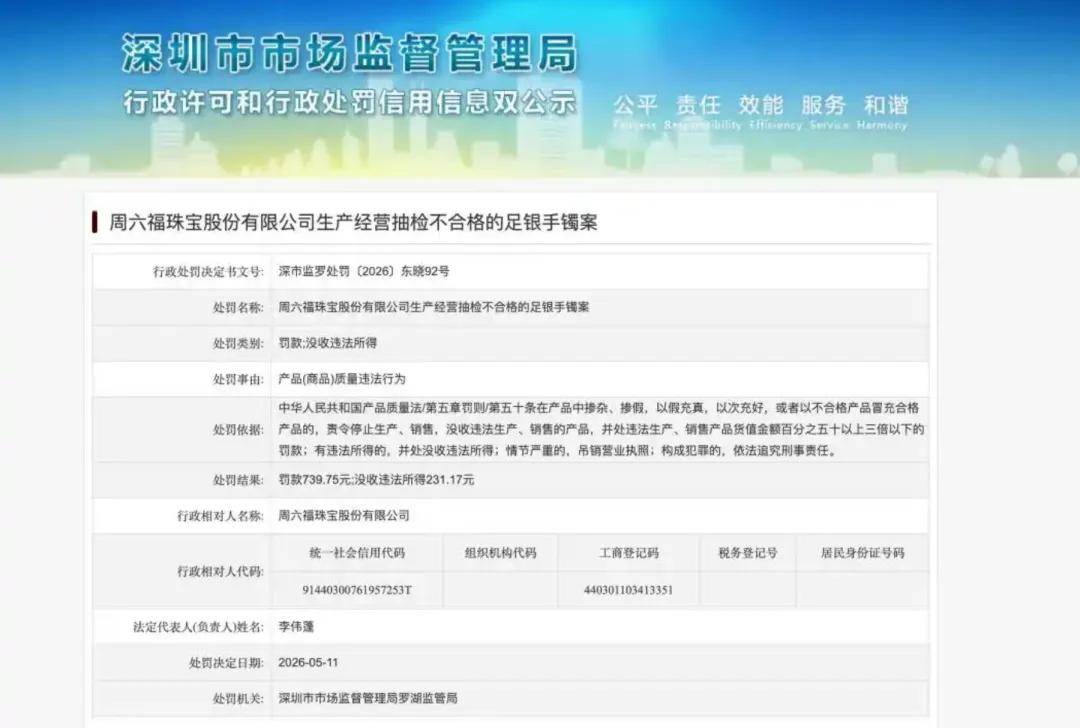Click the party name value 周六福珠宝股份有限公司
Viewport: 1080px width, 728px height.
point(344,515)
